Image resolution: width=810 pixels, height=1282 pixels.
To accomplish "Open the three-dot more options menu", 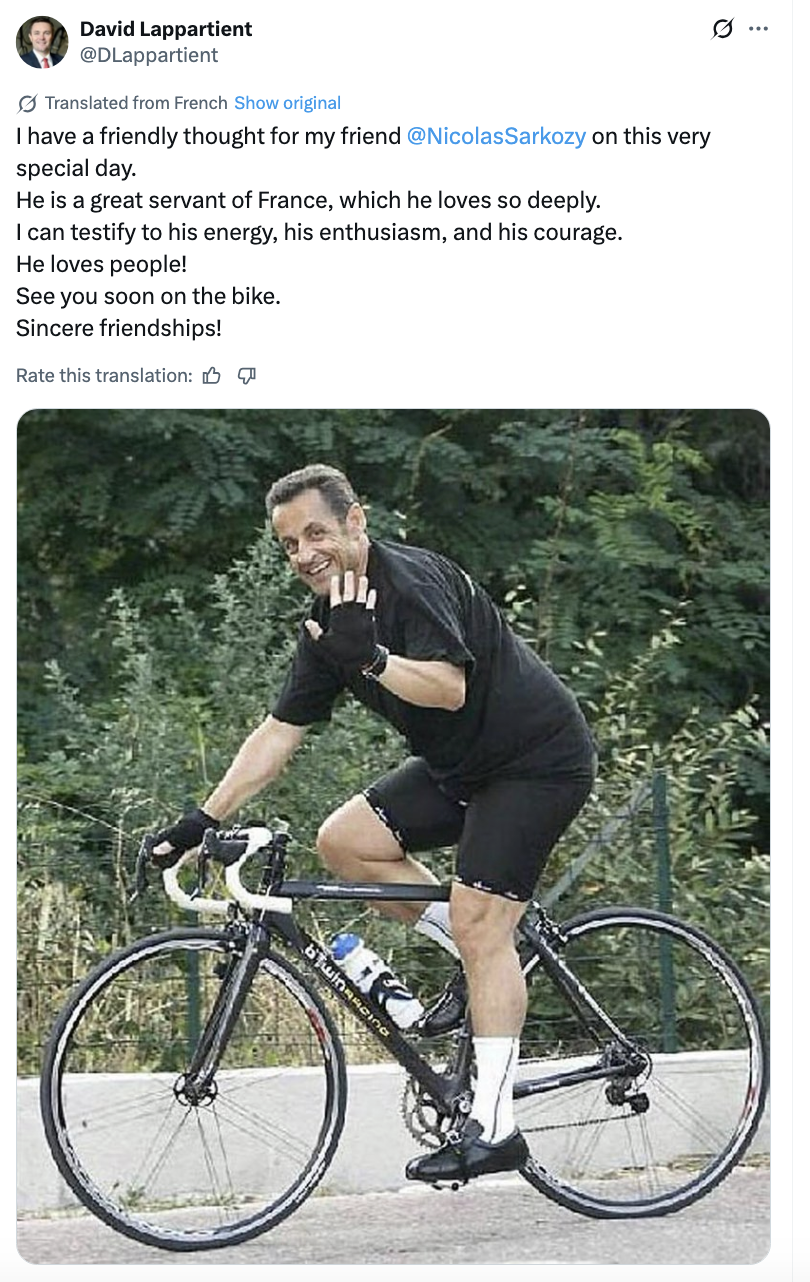I will (x=758, y=29).
